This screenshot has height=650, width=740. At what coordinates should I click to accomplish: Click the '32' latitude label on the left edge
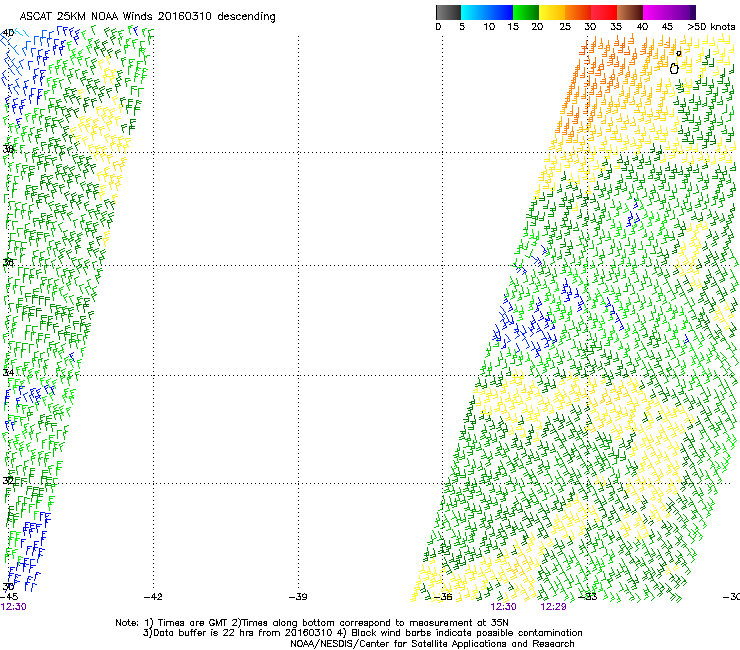[8, 481]
